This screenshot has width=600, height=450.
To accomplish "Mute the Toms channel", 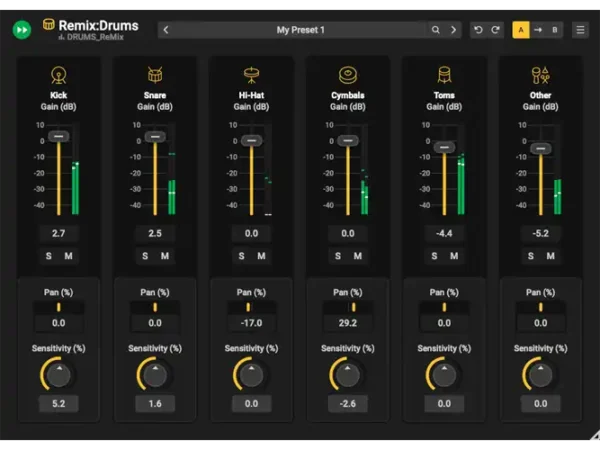I will click(454, 256).
